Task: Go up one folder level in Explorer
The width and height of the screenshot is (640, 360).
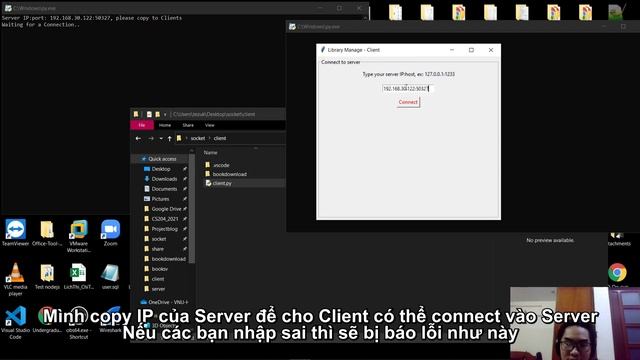Action: [x=169, y=138]
